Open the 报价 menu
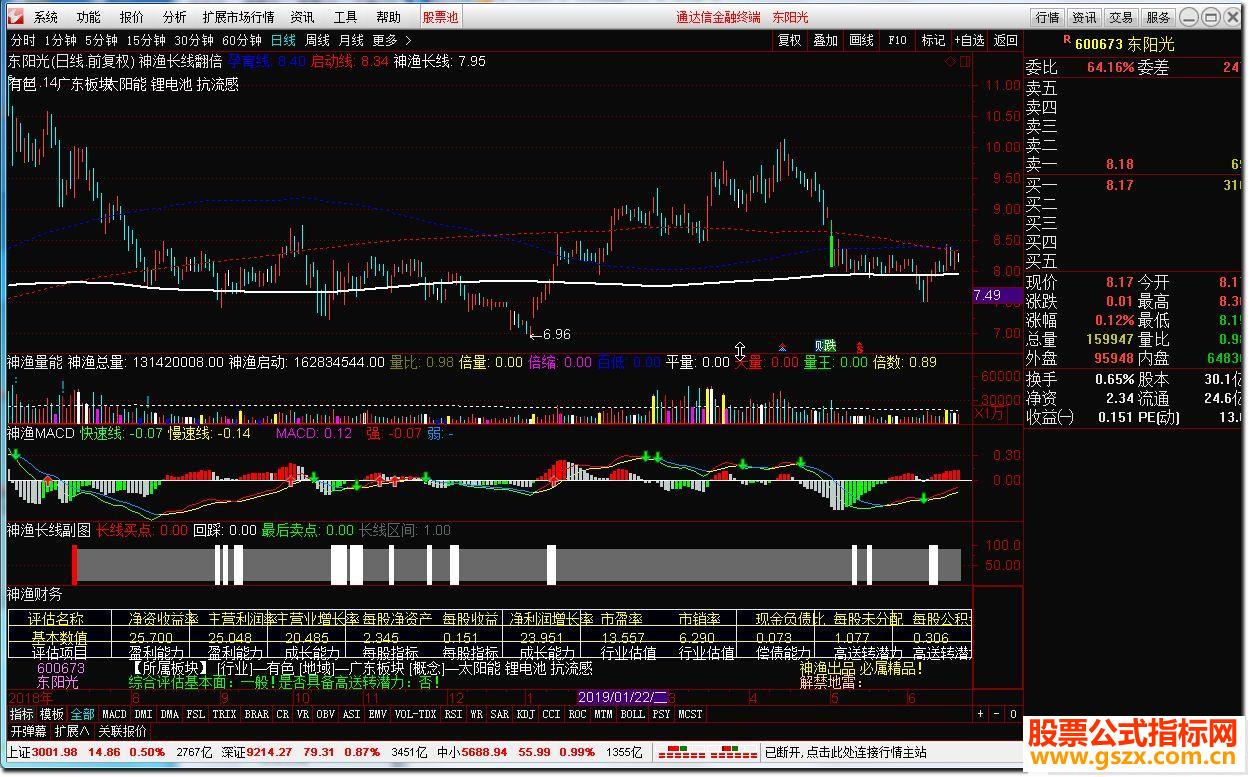The width and height of the screenshot is (1250, 777). [x=131, y=17]
